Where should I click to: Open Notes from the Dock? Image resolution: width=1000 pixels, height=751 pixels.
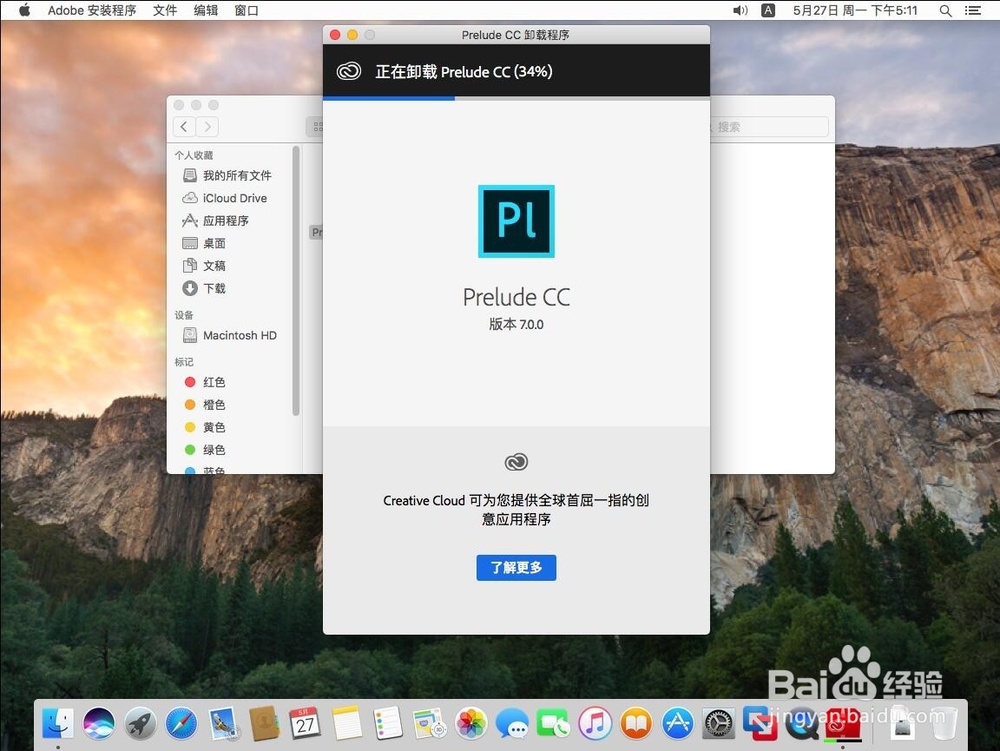346,724
